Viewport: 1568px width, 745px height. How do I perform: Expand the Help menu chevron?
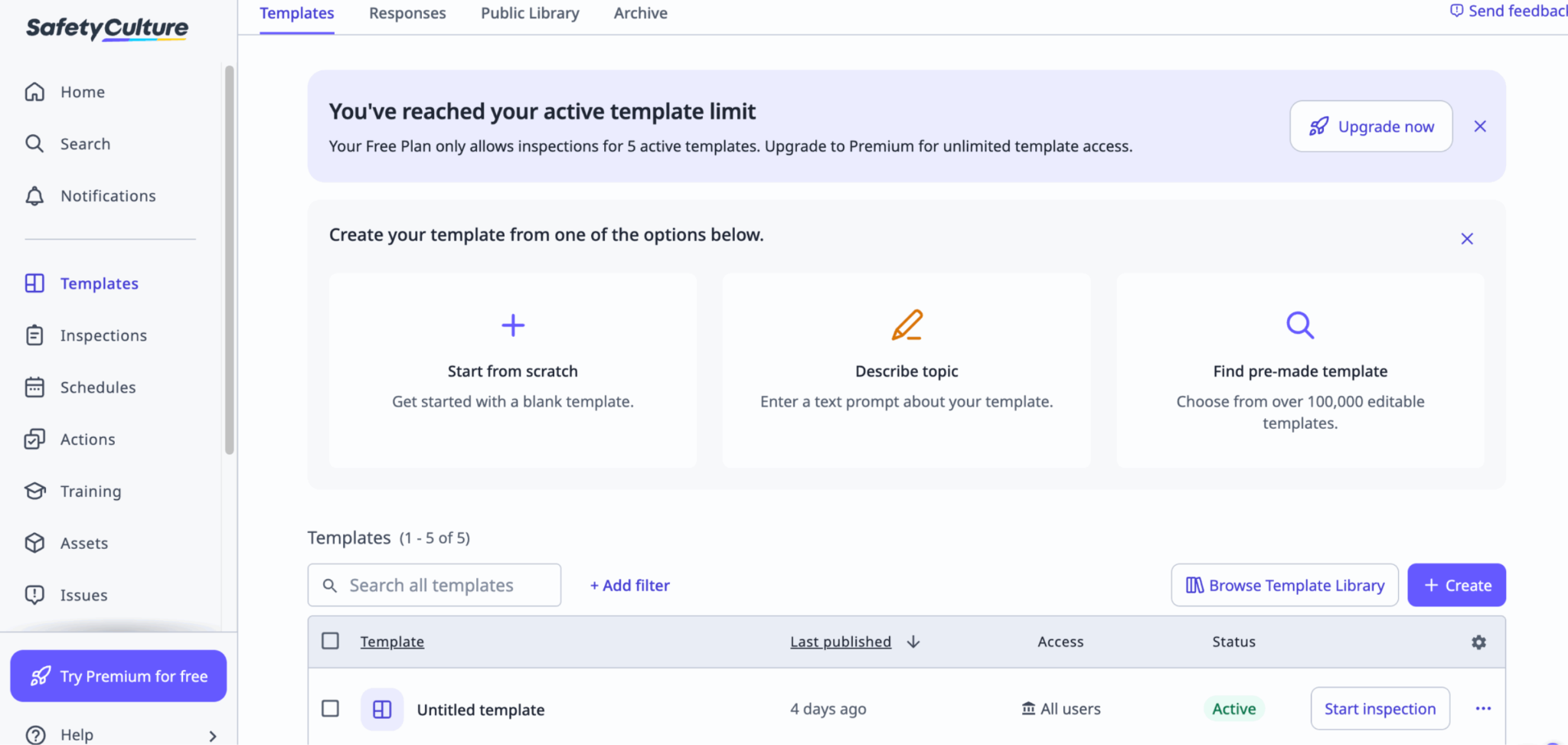click(x=213, y=736)
